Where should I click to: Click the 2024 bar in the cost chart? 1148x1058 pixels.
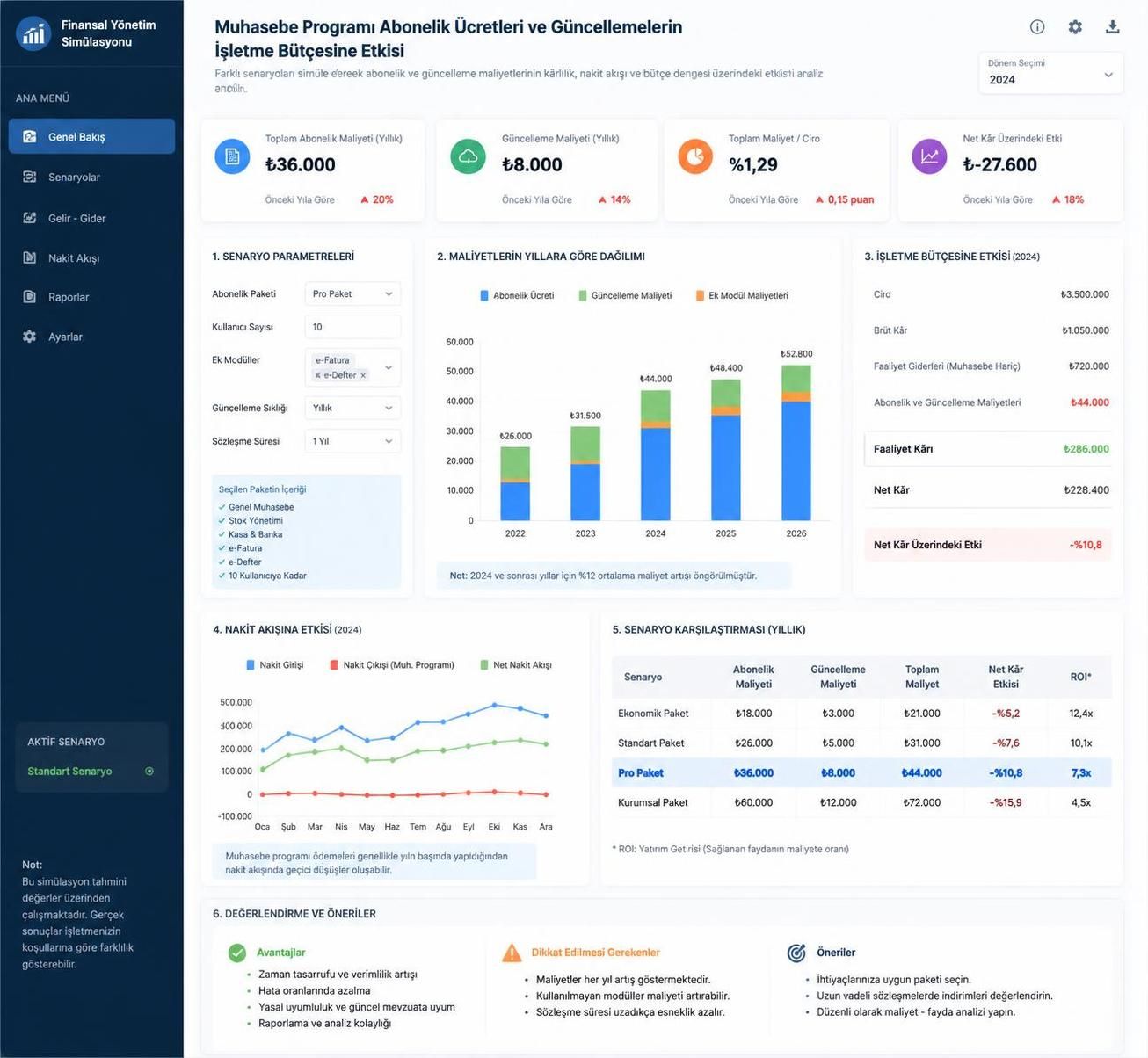coord(656,455)
